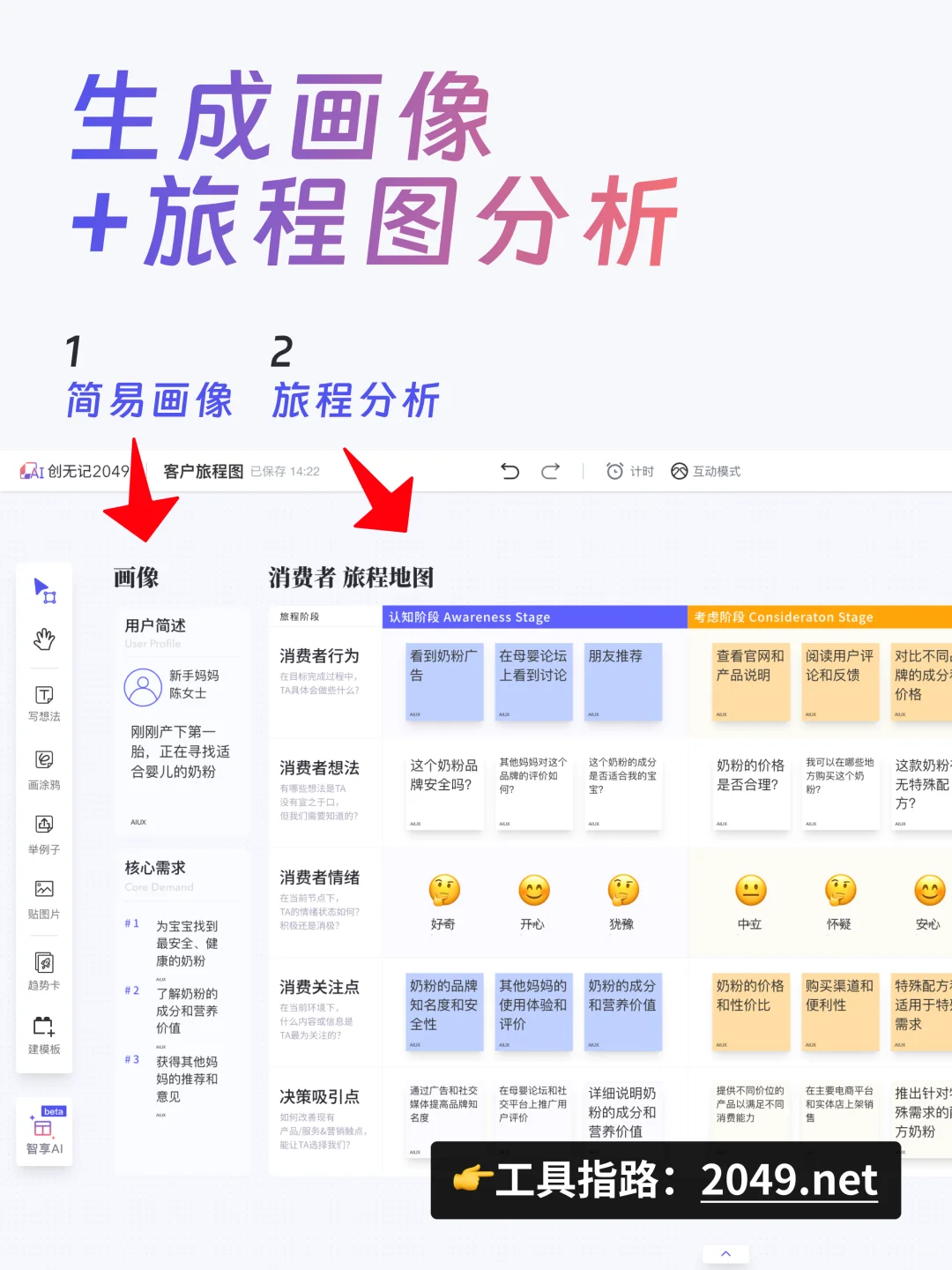Select the 怀疑 emotion emoji

840,891
